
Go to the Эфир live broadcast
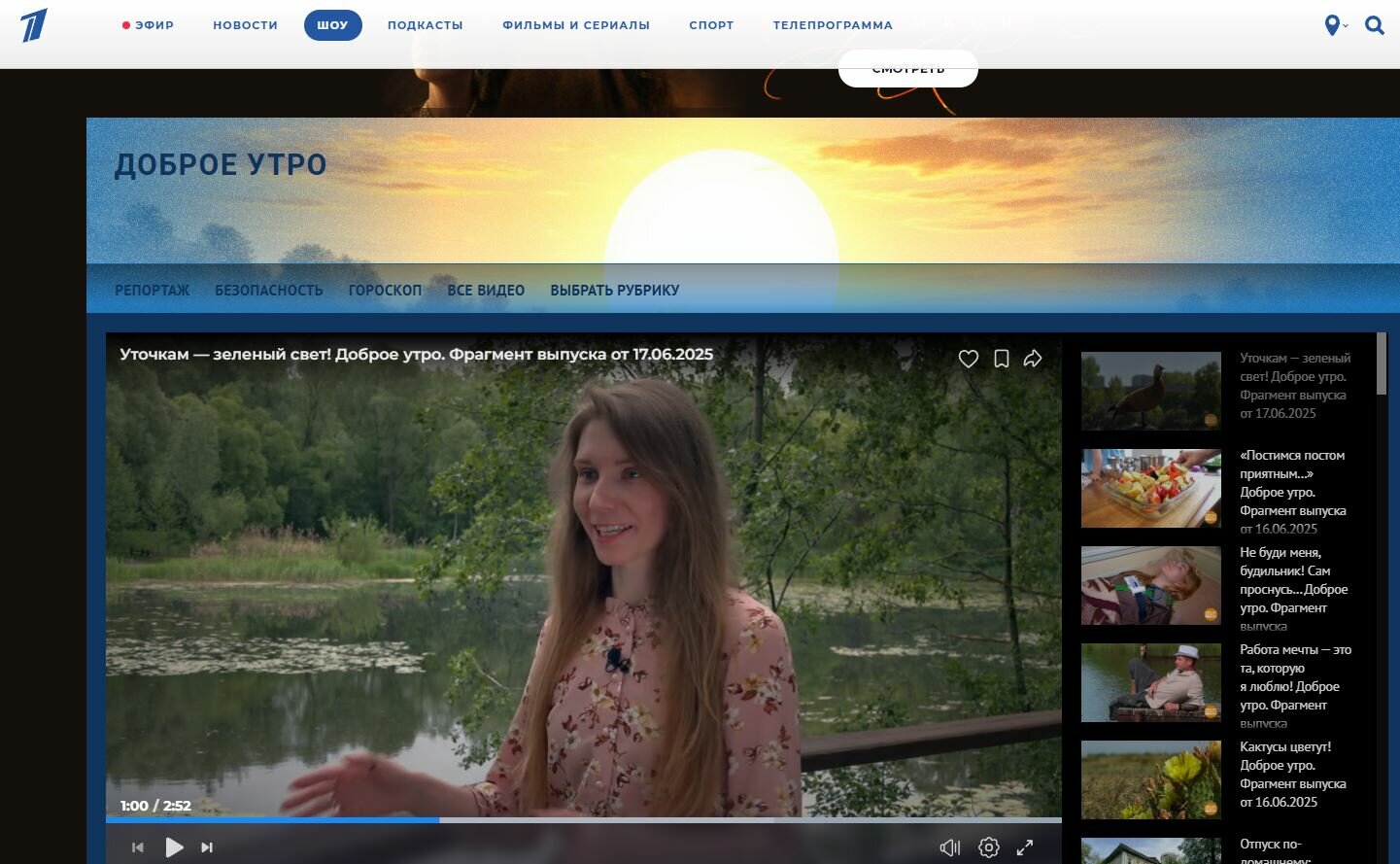click(x=148, y=25)
